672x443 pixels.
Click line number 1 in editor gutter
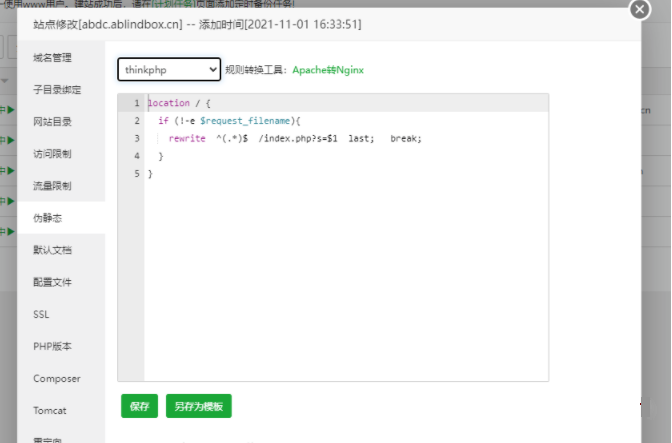[x=136, y=103]
